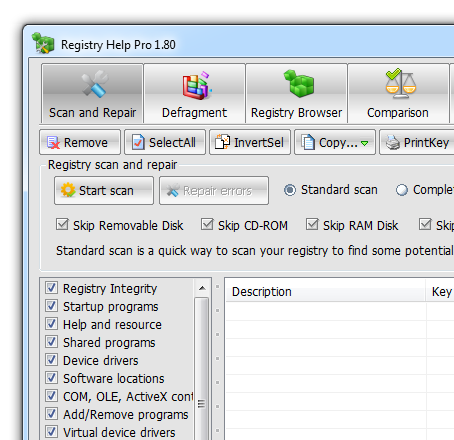The height and width of the screenshot is (440, 454).
Task: Click the PrintKey printer icon
Action: [393, 143]
